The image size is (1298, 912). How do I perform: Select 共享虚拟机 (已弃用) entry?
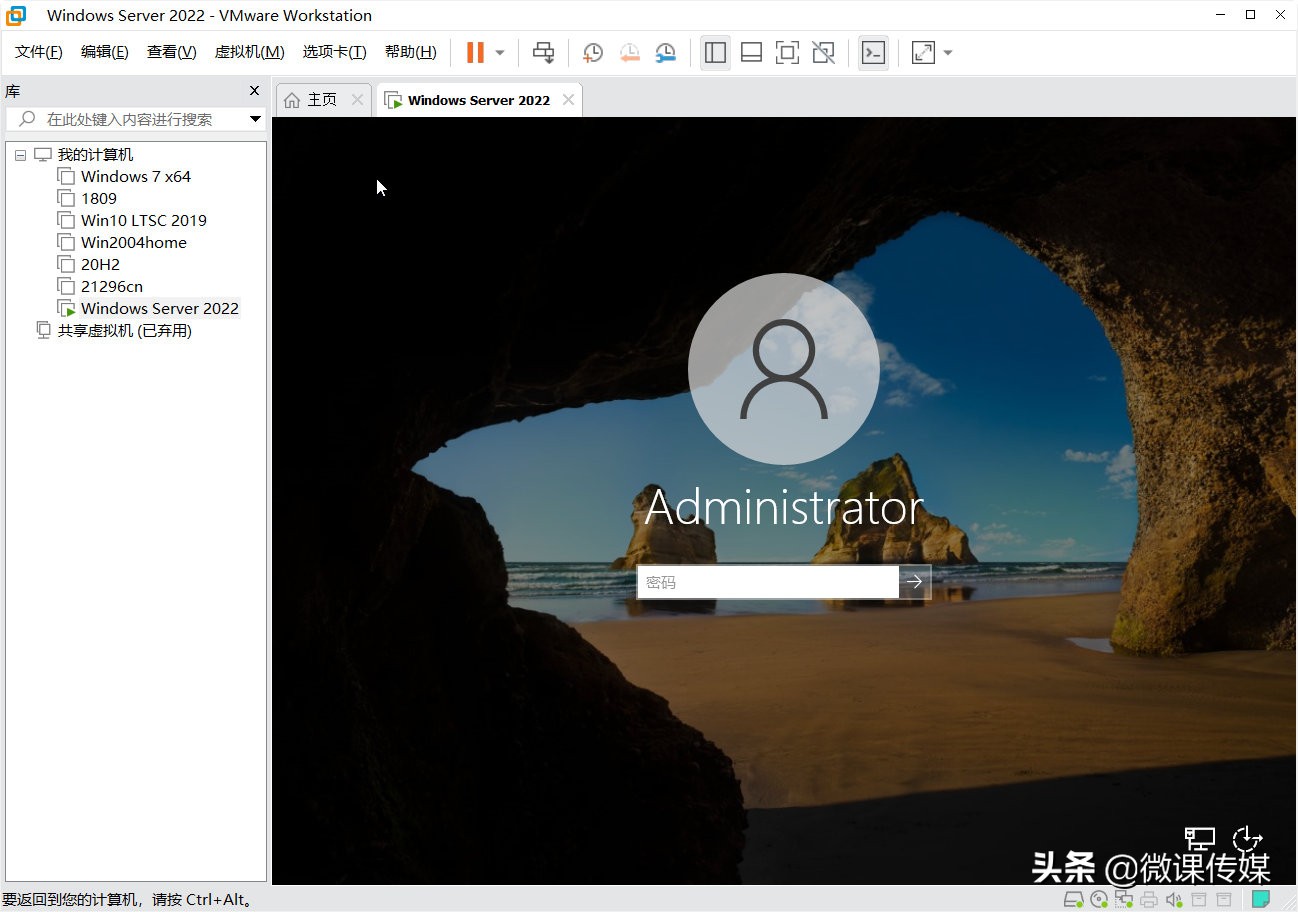(124, 331)
